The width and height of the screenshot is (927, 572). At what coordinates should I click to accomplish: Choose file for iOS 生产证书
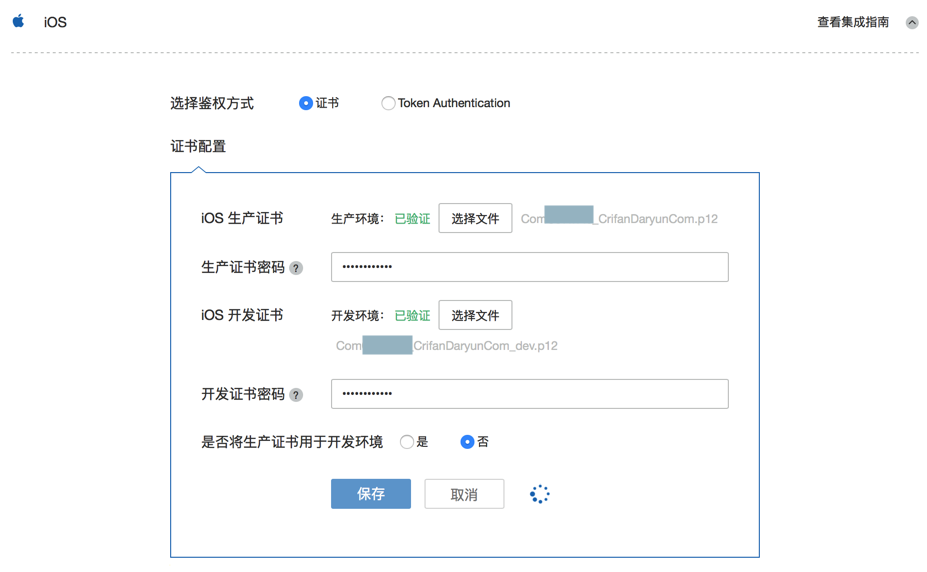(475, 218)
